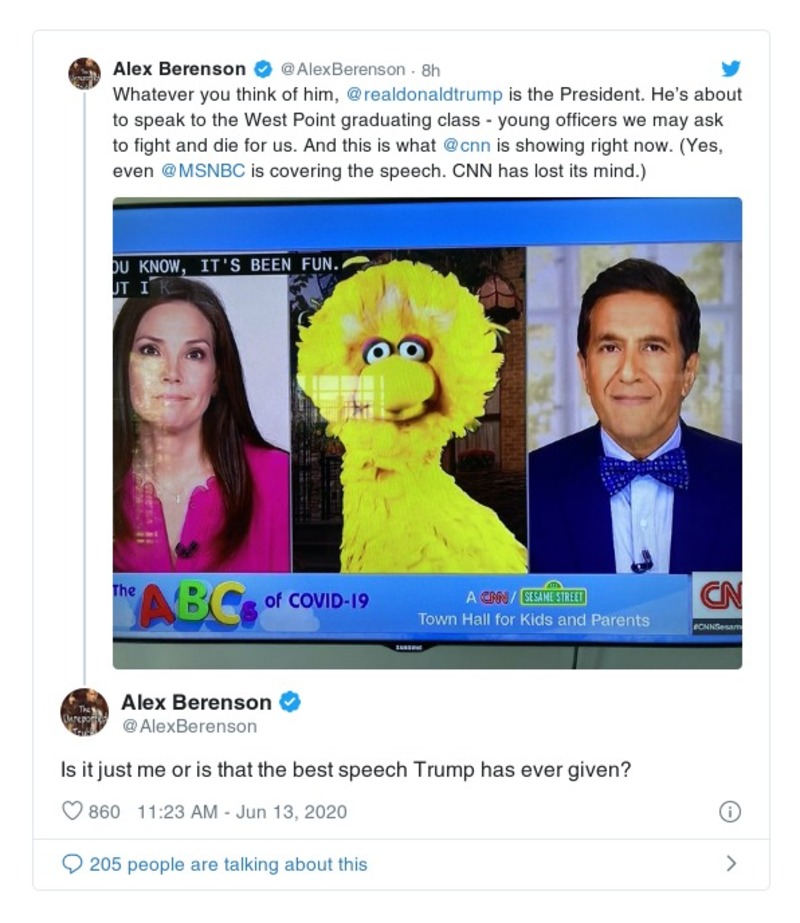
Task: Click the Twitter bird logo
Action: 731,70
